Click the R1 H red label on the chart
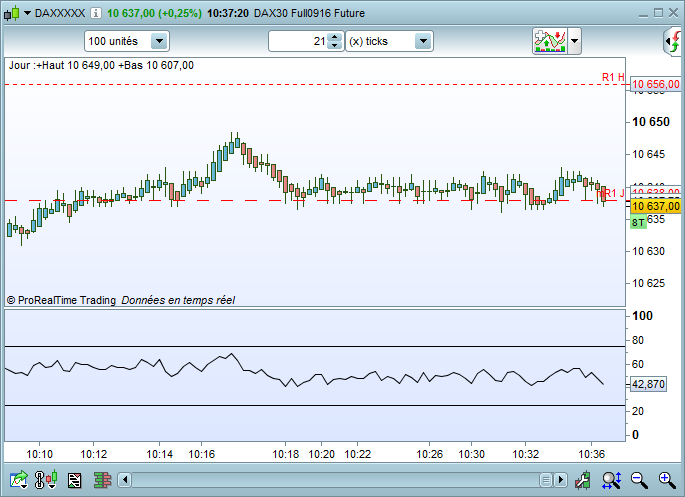685x497 pixels. [613, 77]
